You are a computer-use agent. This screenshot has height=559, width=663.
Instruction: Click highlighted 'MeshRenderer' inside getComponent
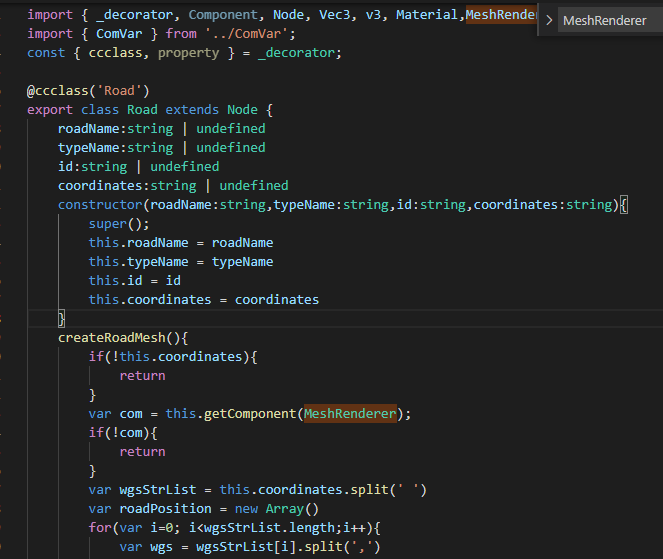pyautogui.click(x=350, y=414)
